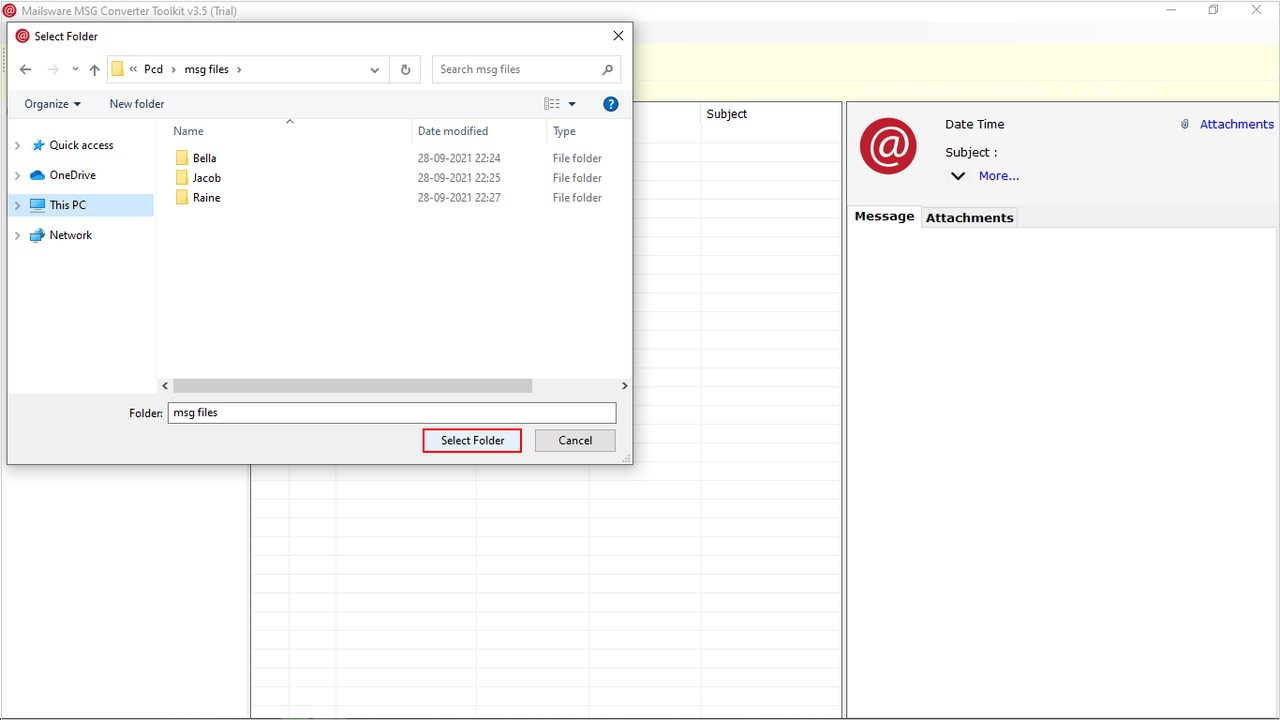Viewport: 1280px width, 720px height.
Task: Select Quick access in navigation pane
Action: click(x=81, y=145)
